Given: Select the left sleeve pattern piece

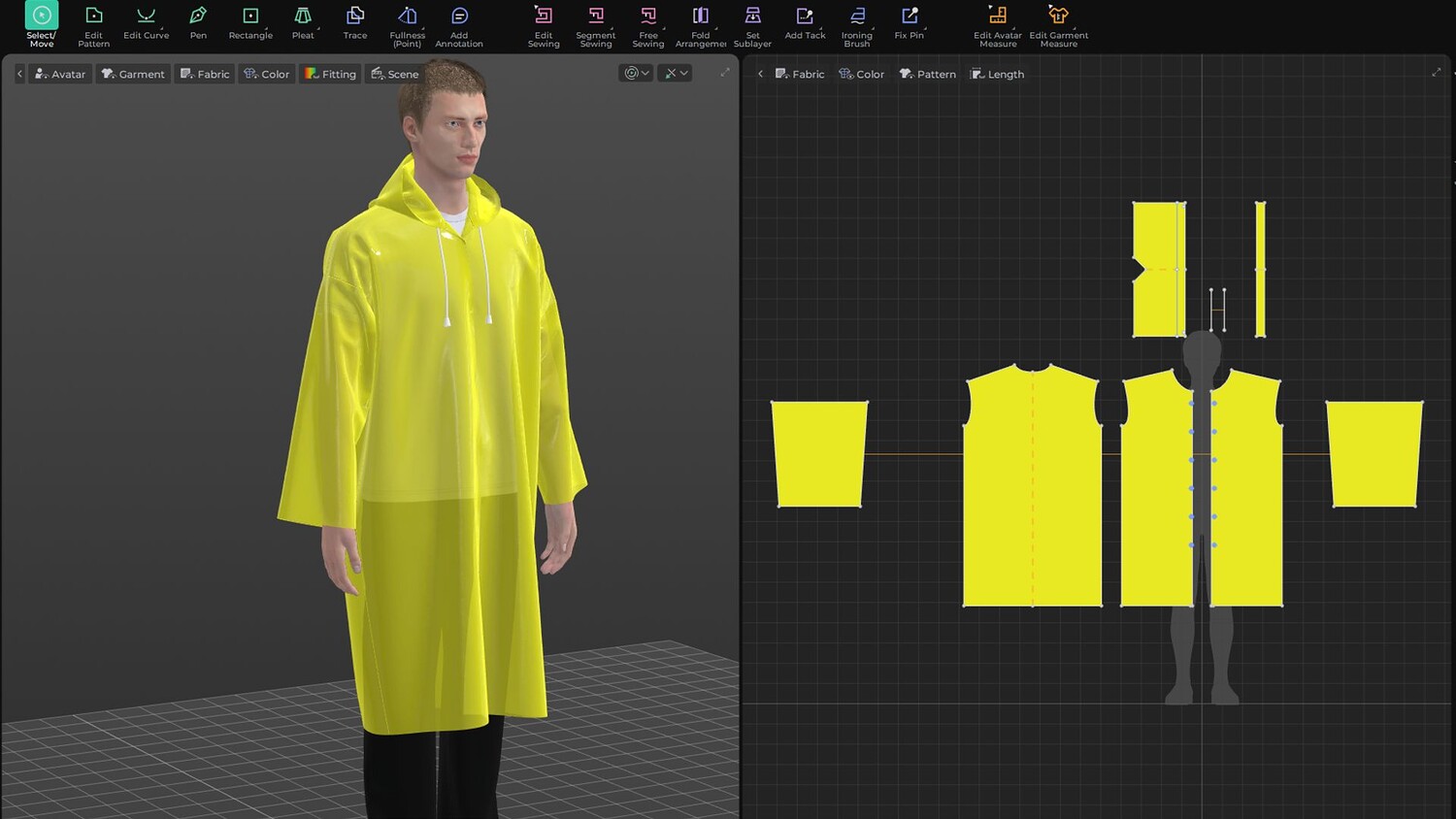Looking at the screenshot, I should (x=819, y=453).
